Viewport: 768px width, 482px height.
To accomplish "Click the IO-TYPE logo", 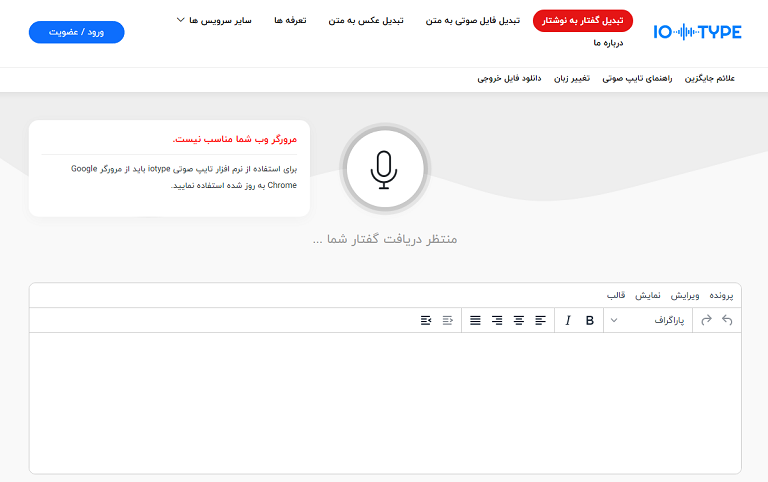I will (697, 32).
